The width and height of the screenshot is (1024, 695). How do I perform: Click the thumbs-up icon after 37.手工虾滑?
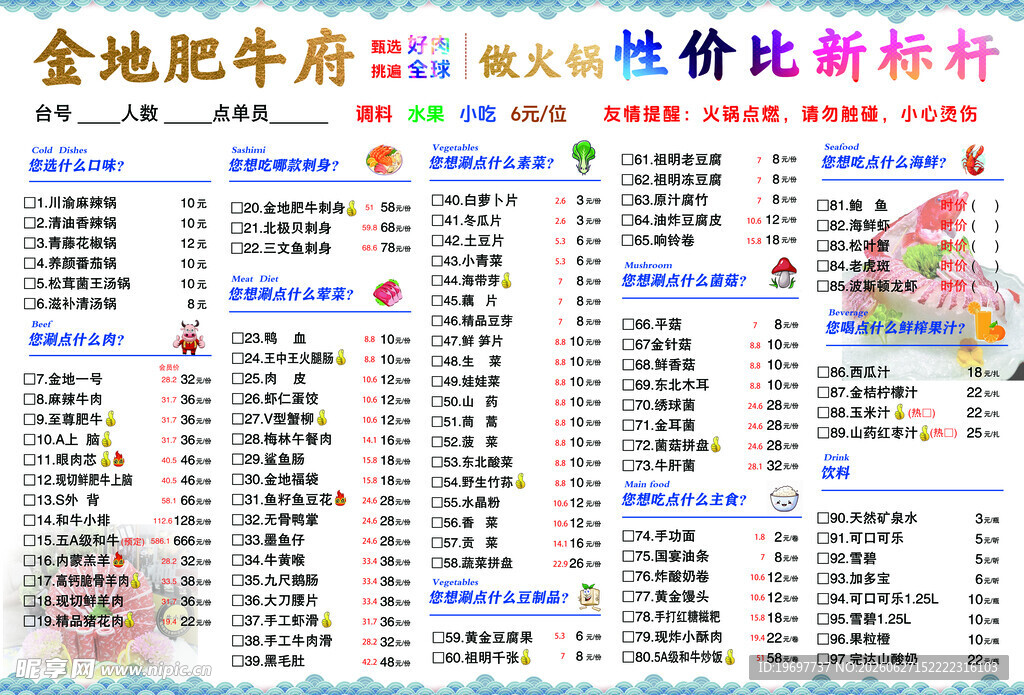click(327, 620)
